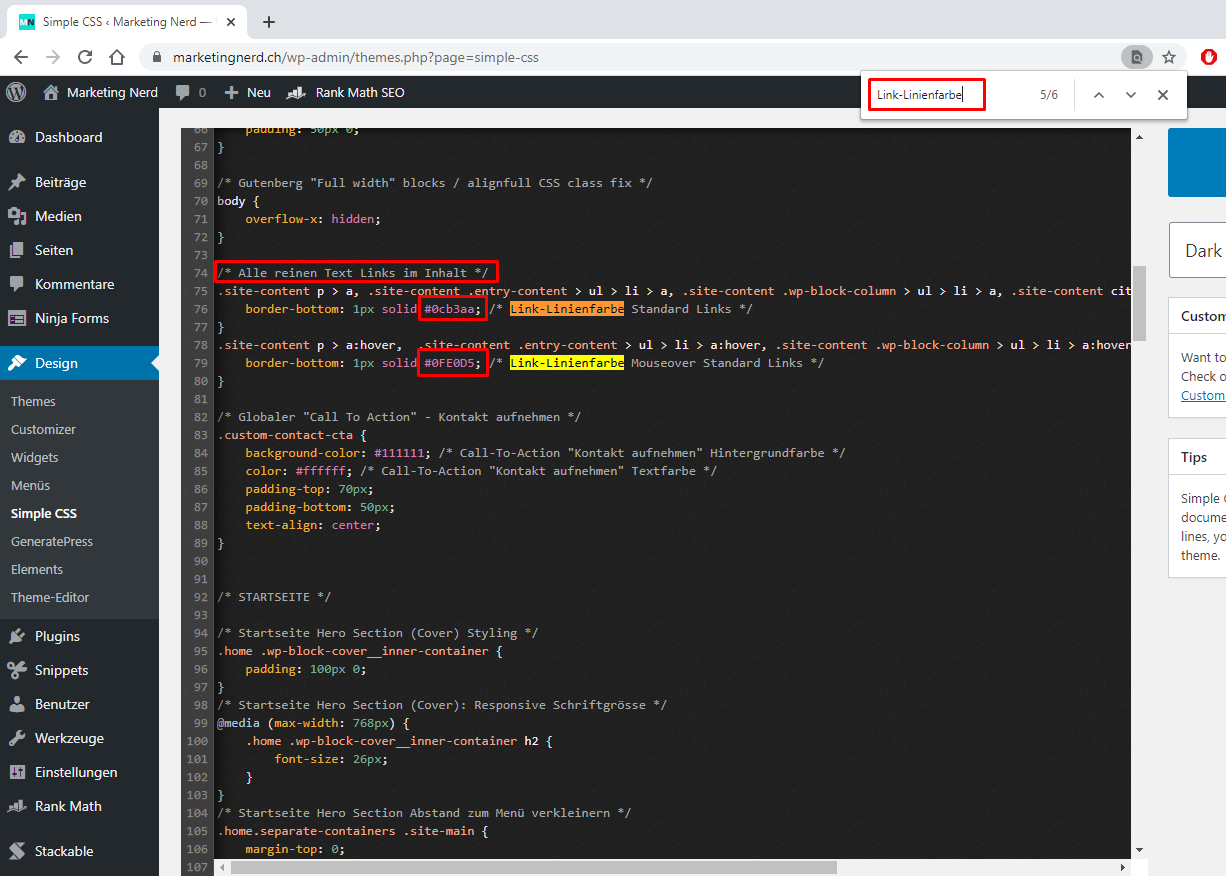The image size is (1226, 876).
Task: Click the address bar URL
Action: pos(356,57)
